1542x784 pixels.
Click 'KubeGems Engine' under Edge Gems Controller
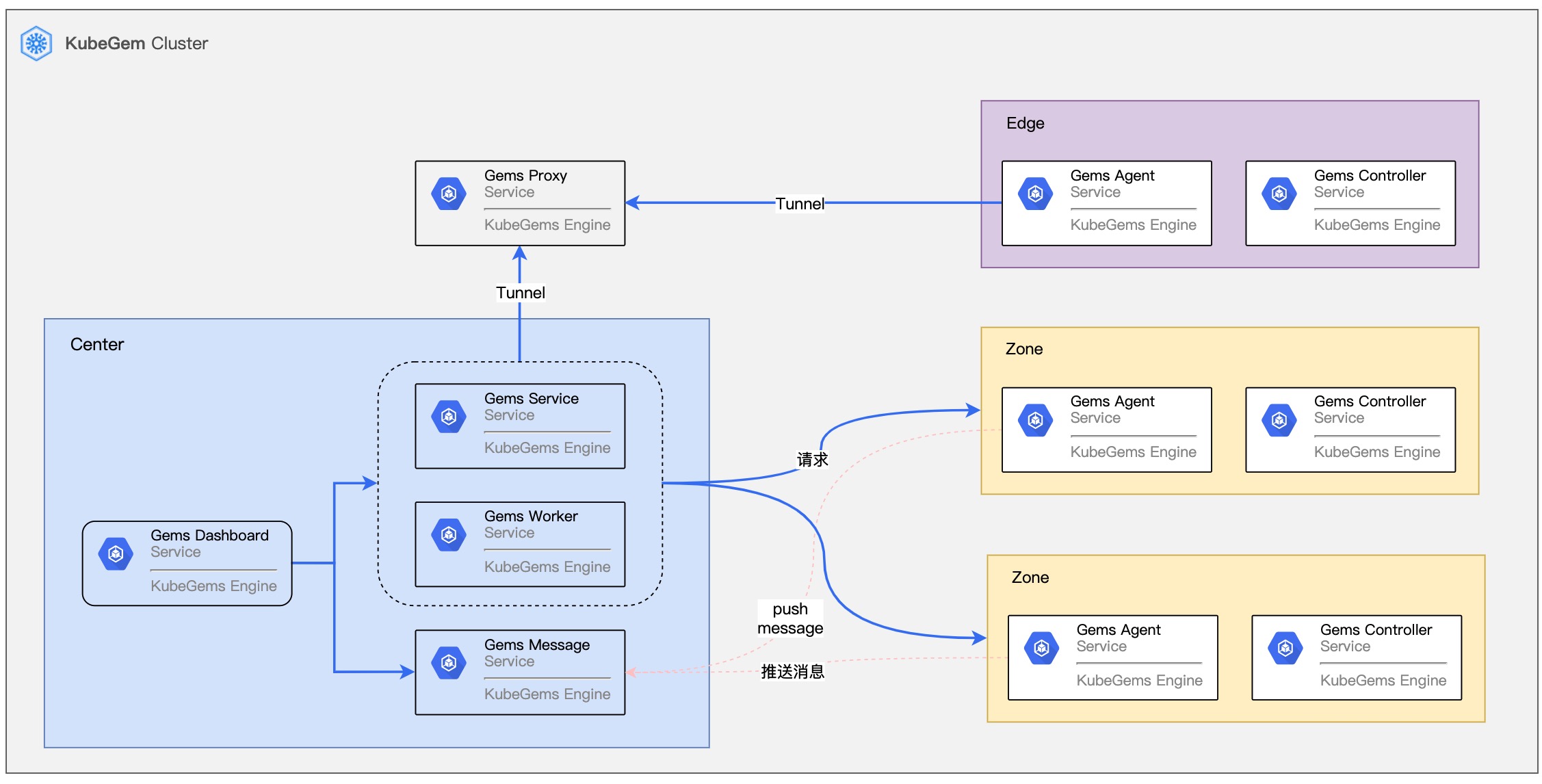pos(1377,224)
